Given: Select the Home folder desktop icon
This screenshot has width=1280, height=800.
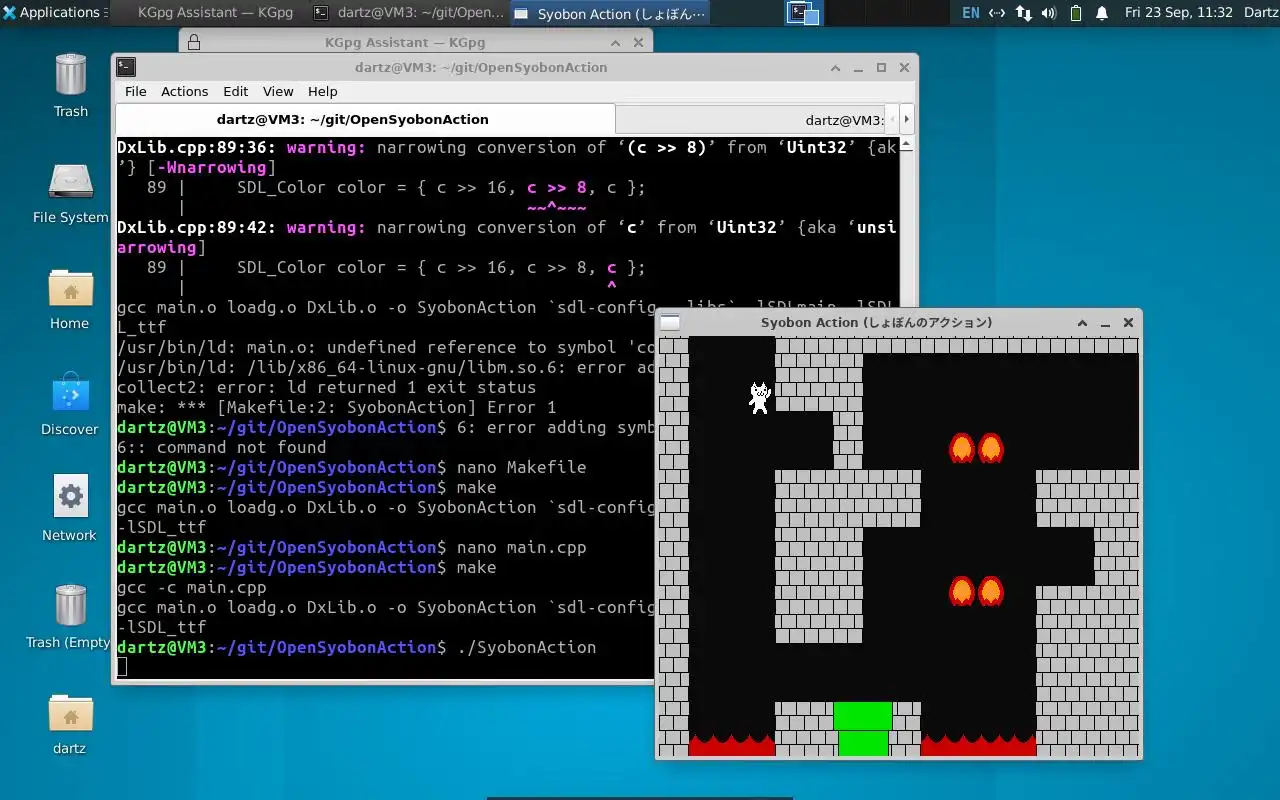Looking at the screenshot, I should pyautogui.click(x=70, y=298).
